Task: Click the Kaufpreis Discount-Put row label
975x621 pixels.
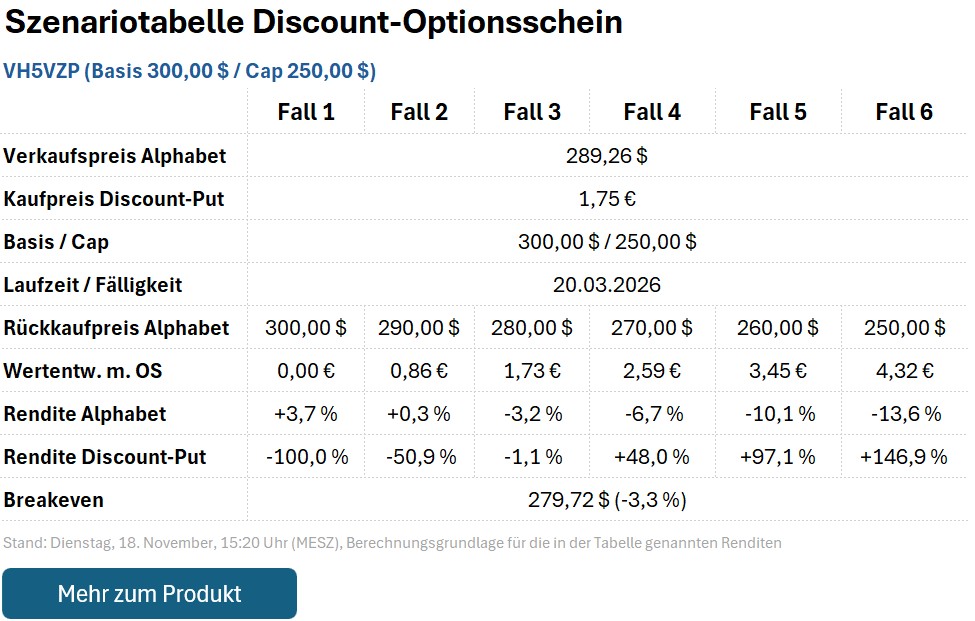Action: 113,199
